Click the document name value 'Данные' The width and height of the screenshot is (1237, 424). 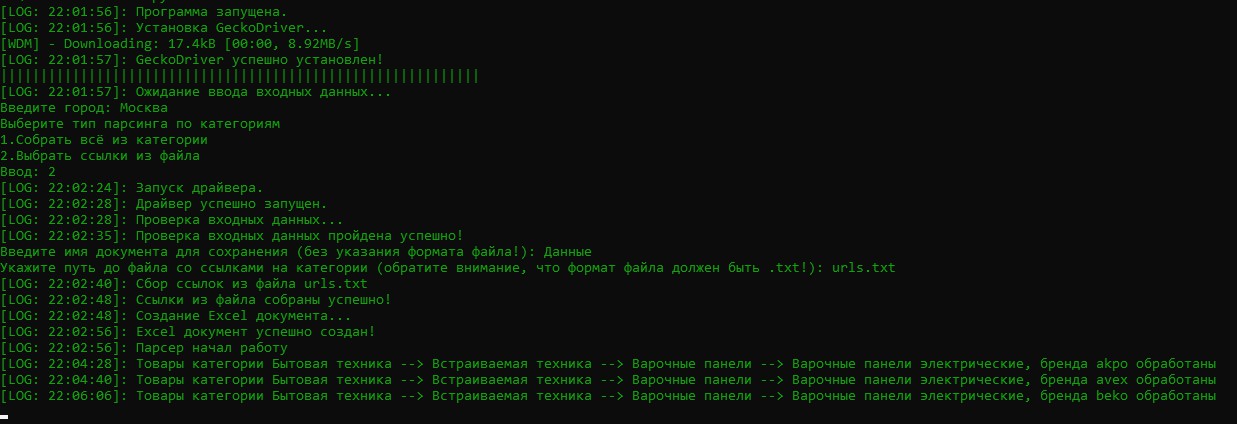pos(568,251)
